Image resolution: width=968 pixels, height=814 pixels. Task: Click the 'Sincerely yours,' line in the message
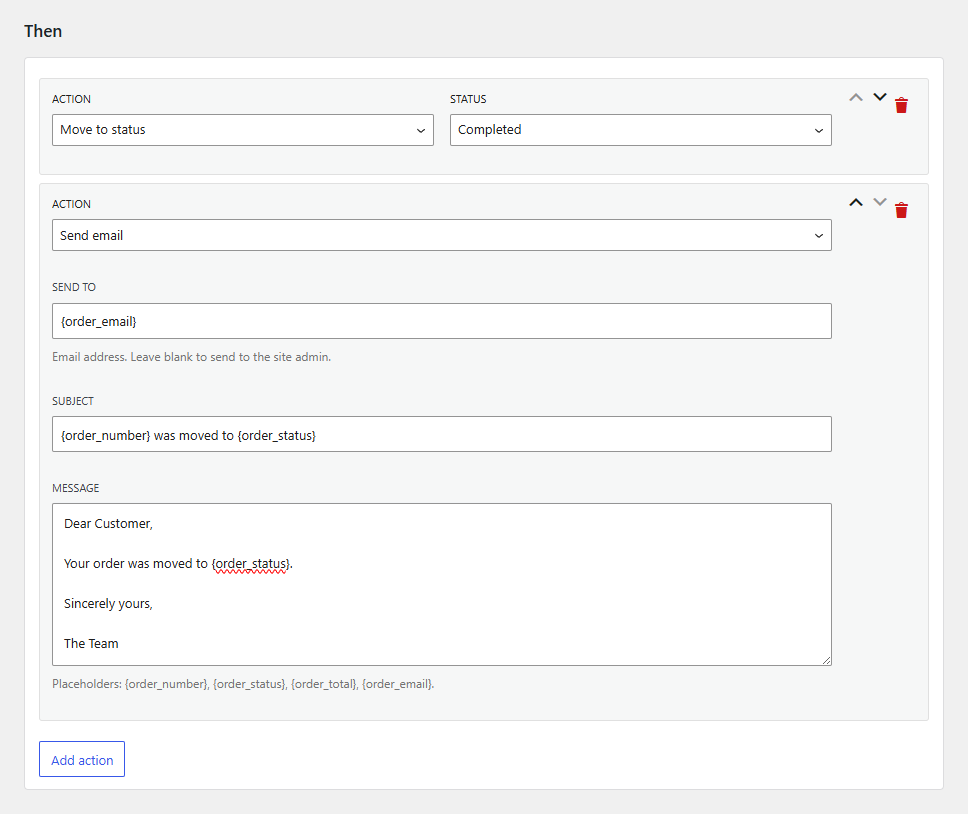108,604
